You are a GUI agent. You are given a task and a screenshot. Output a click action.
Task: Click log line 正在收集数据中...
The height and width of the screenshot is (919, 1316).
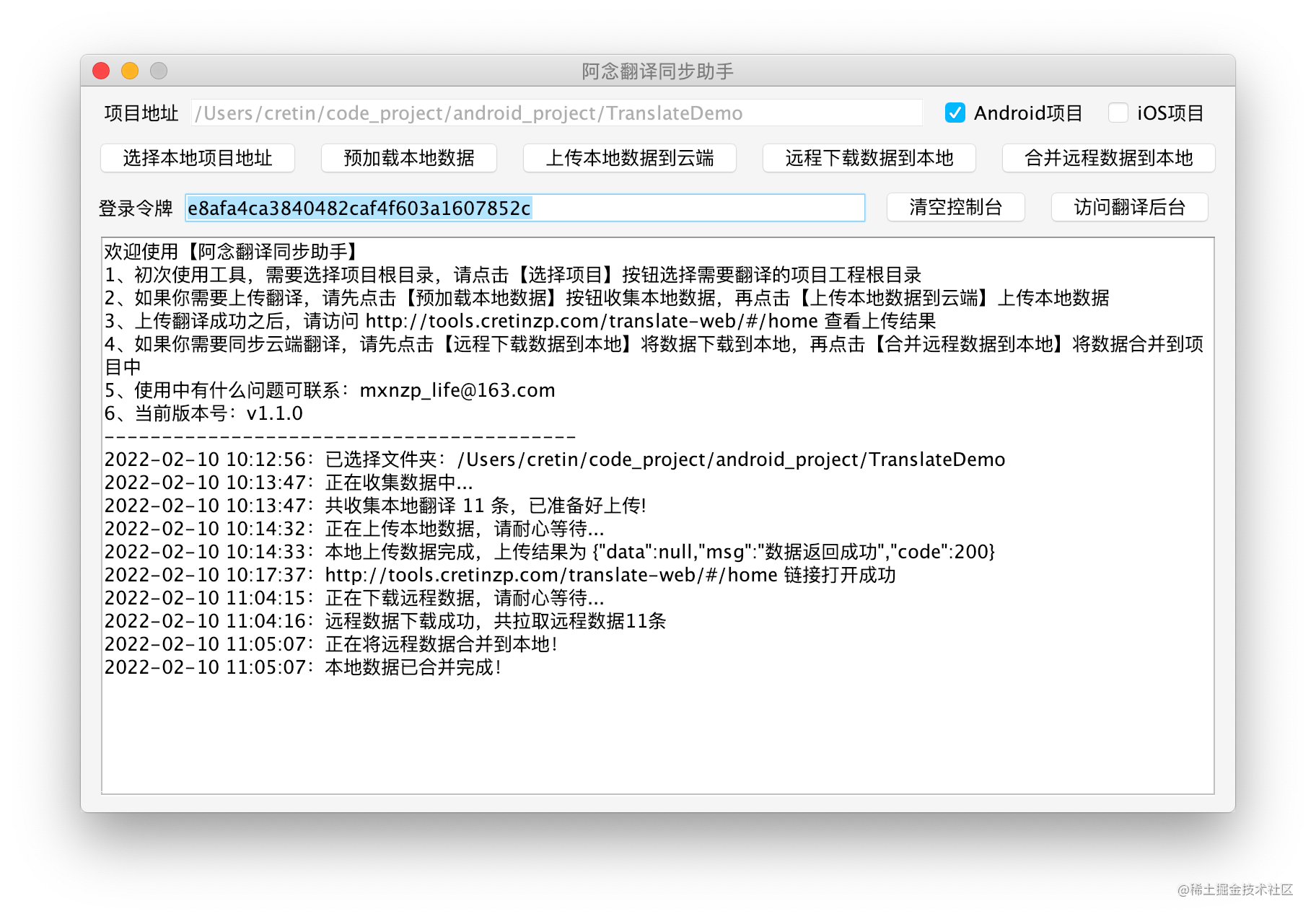(289, 483)
